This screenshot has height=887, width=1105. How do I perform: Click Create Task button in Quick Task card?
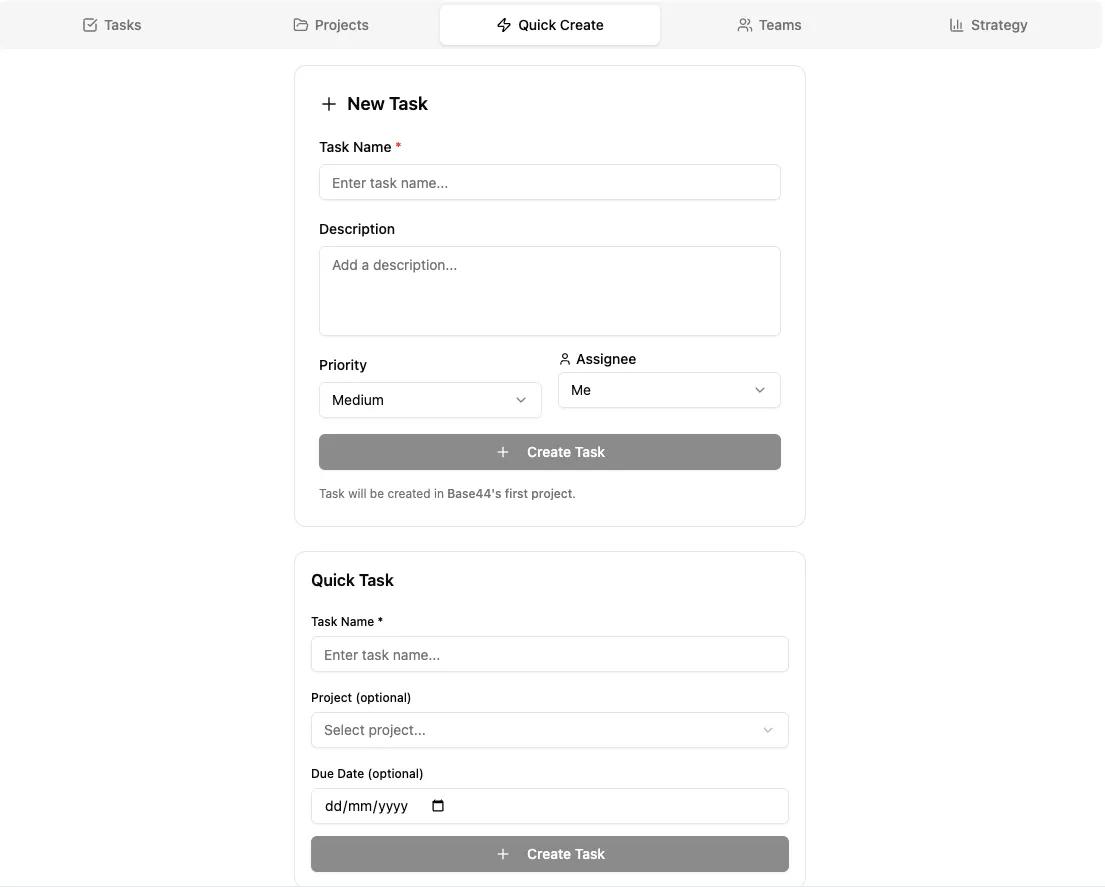pyautogui.click(x=550, y=854)
